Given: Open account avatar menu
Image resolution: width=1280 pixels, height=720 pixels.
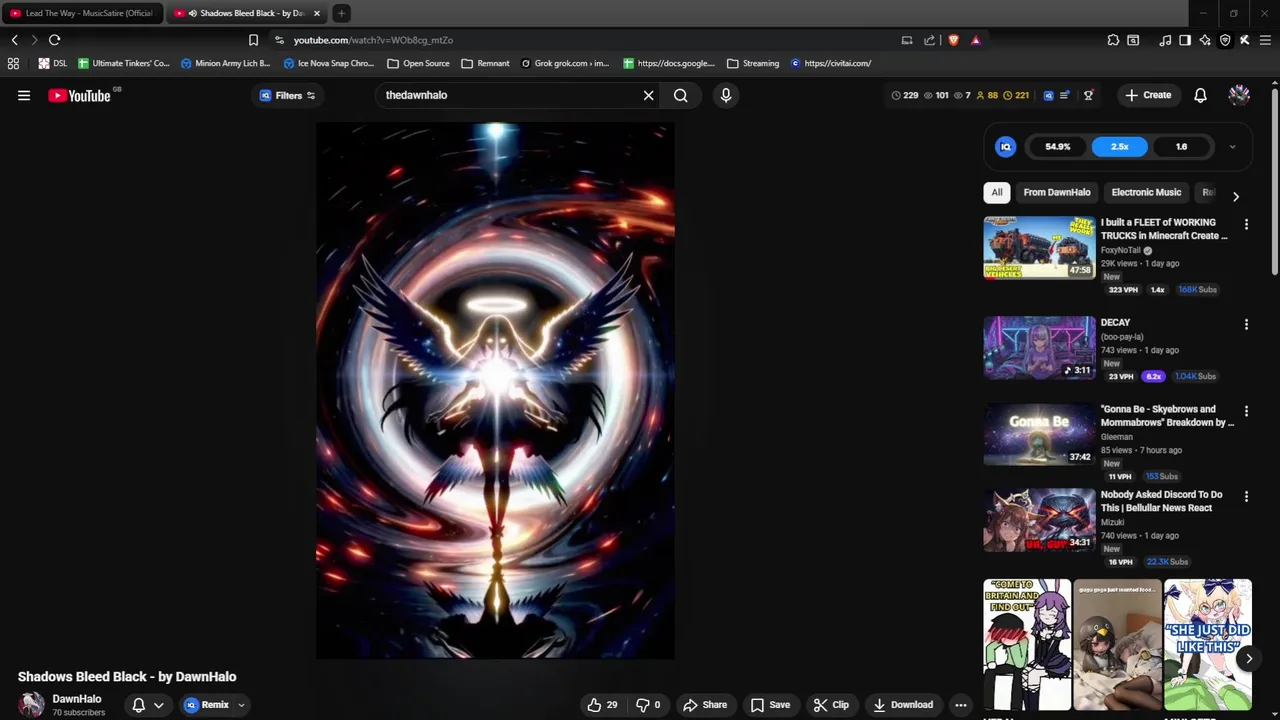Looking at the screenshot, I should tap(1239, 95).
